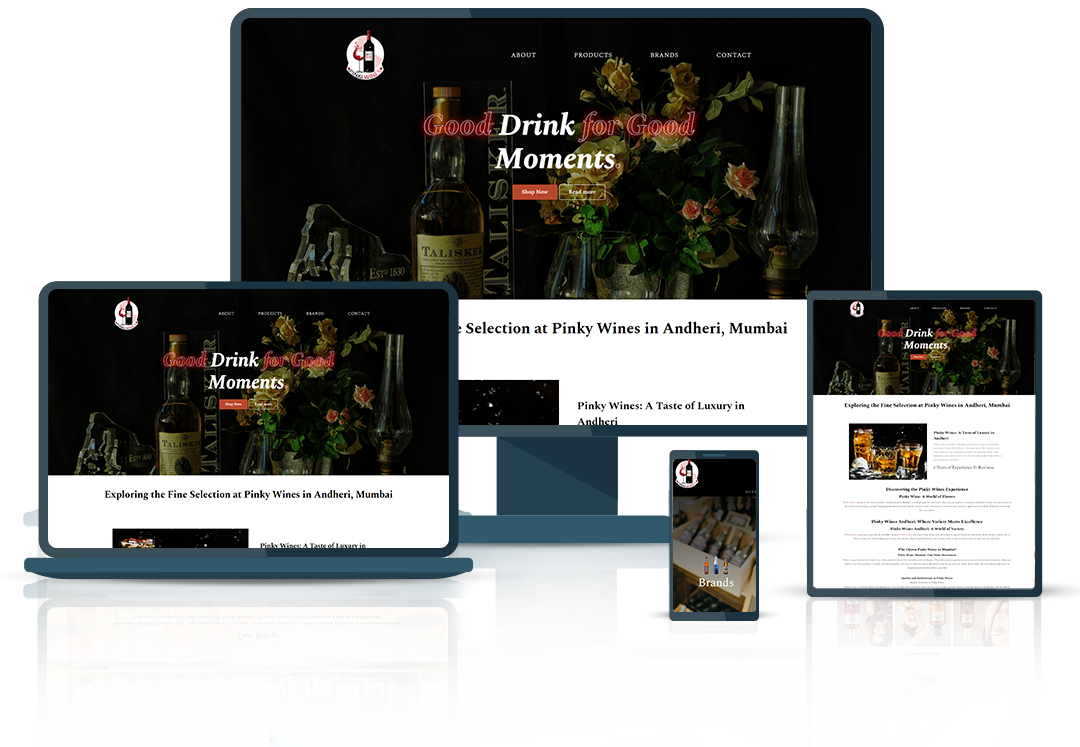The width and height of the screenshot is (1080, 747).
Task: Tap the Brands card on phone screen
Action: [x=714, y=554]
